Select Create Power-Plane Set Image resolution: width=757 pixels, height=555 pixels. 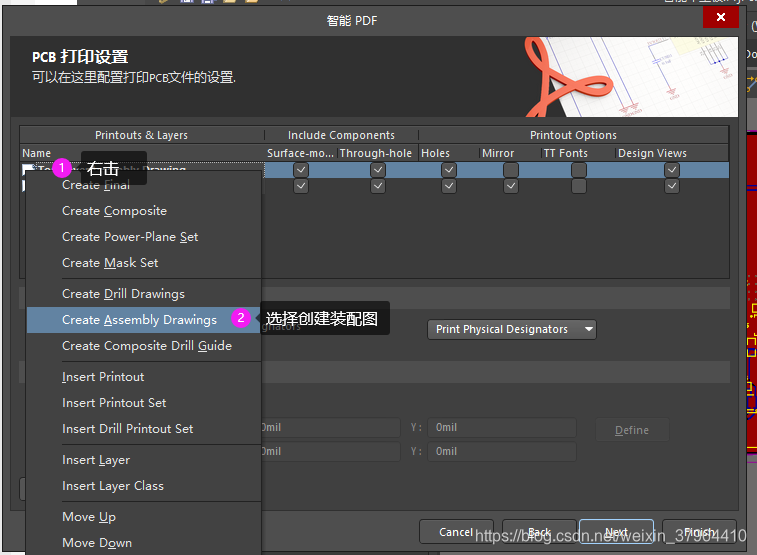coord(144,237)
